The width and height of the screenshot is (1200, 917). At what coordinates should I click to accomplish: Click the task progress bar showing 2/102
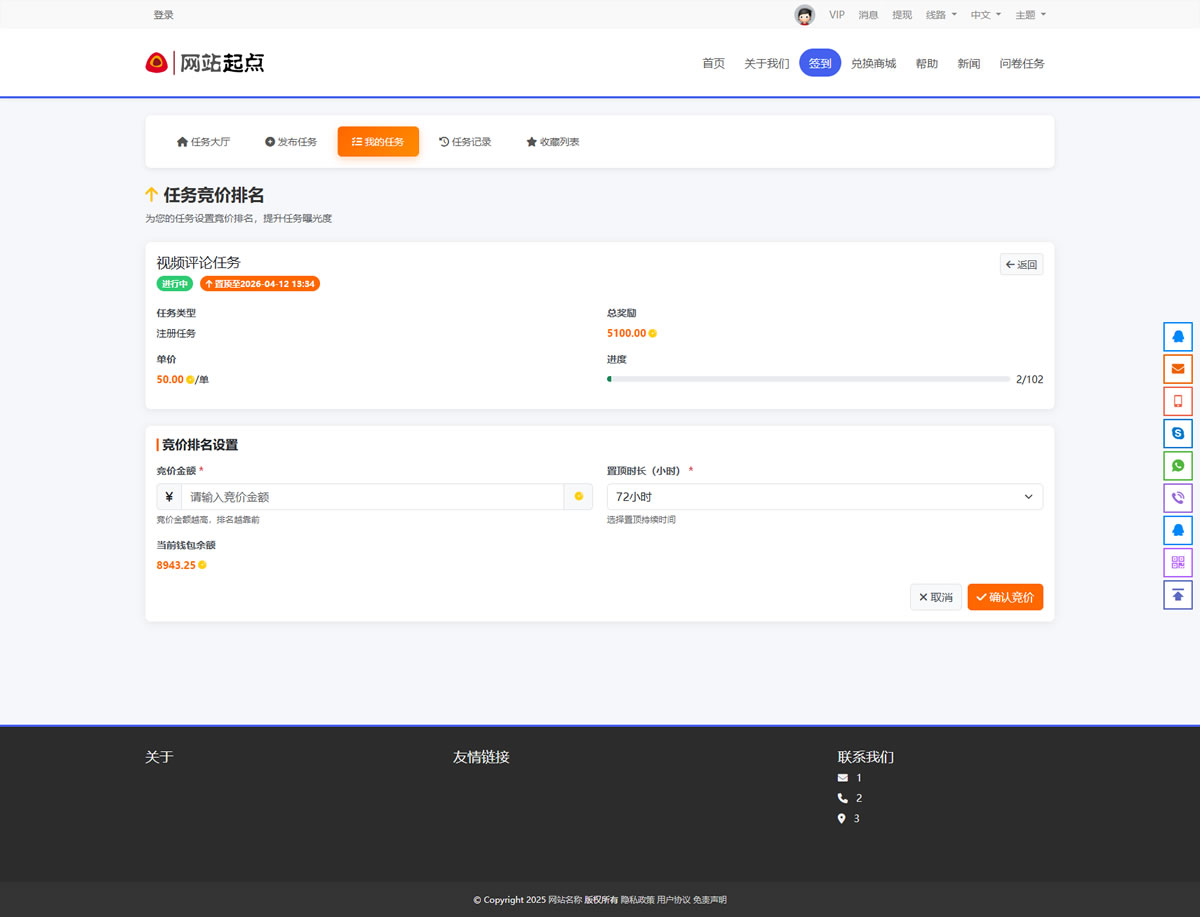808,379
